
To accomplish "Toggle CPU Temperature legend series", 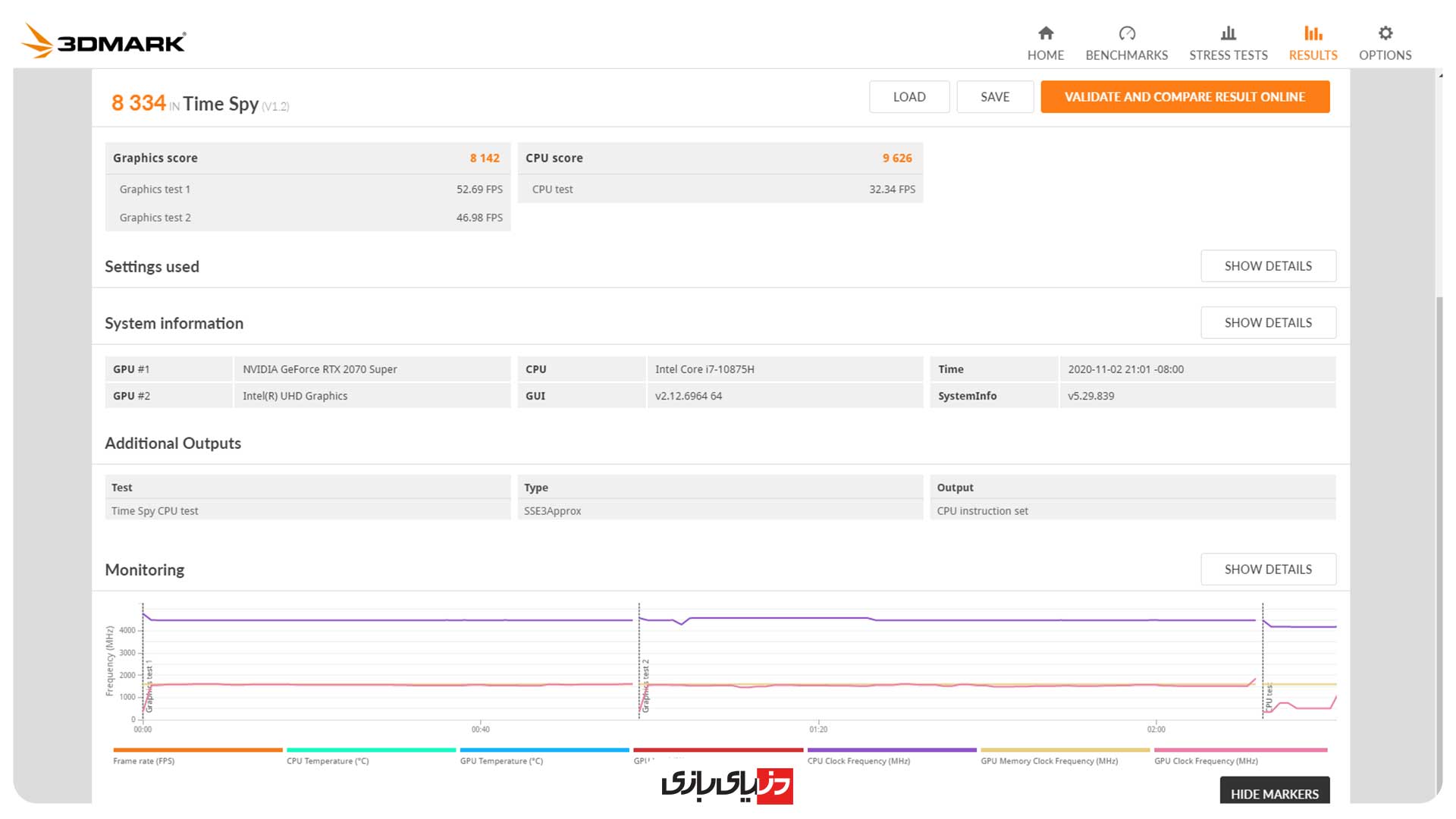I will click(x=327, y=761).
